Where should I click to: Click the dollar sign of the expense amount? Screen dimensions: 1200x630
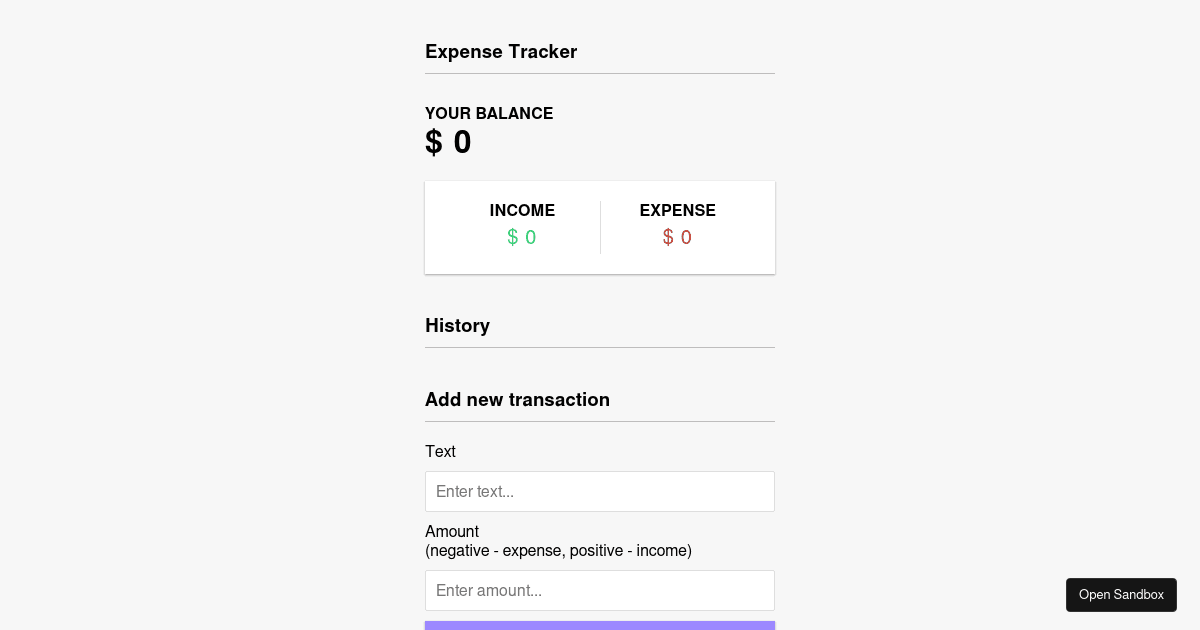click(x=668, y=238)
